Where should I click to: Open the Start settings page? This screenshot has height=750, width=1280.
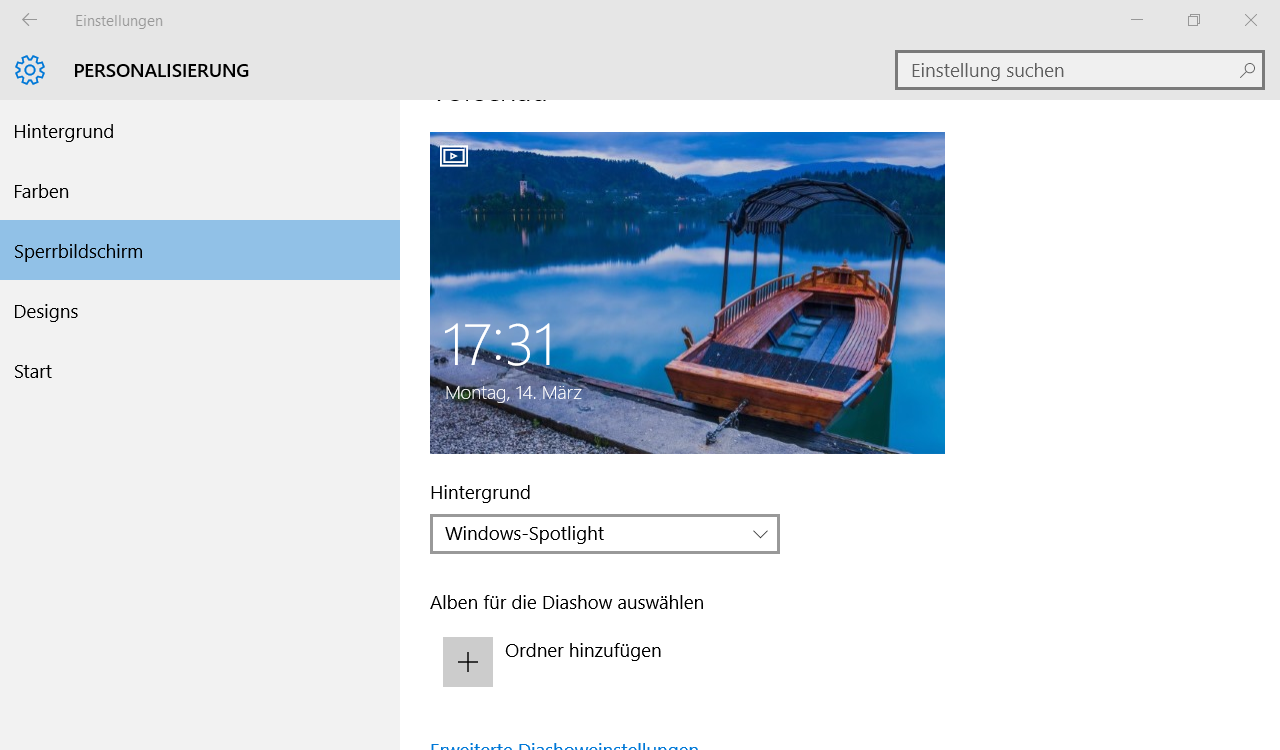tap(33, 371)
